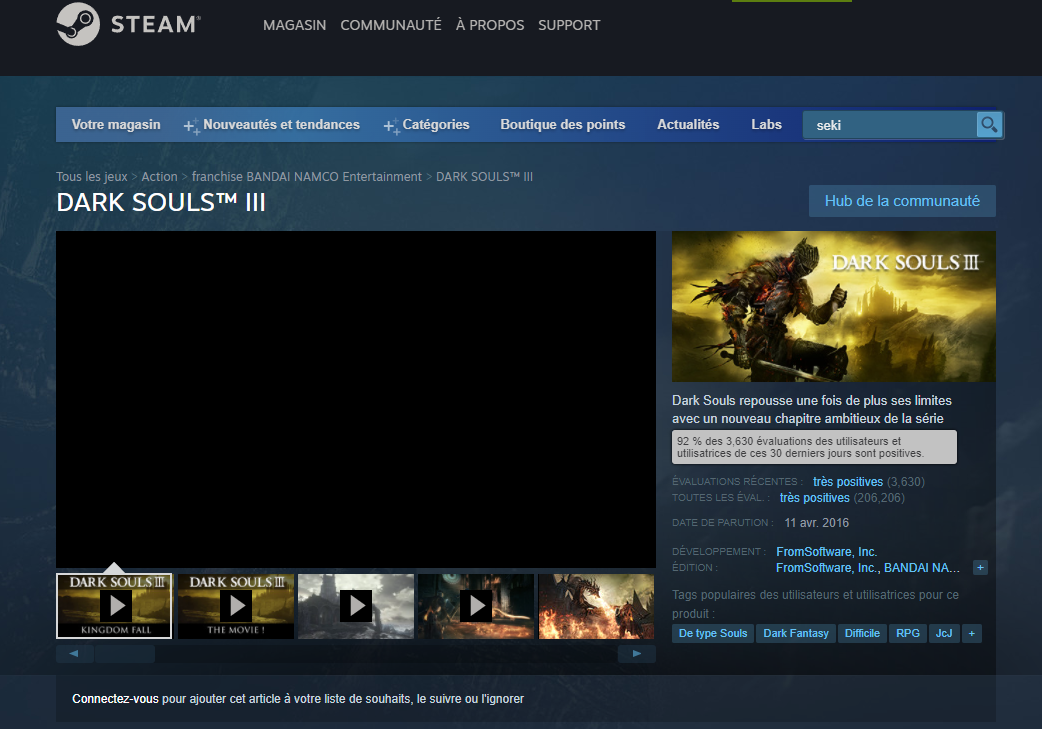Open recent reviews très positives link
The image size is (1042, 729).
coord(848,482)
